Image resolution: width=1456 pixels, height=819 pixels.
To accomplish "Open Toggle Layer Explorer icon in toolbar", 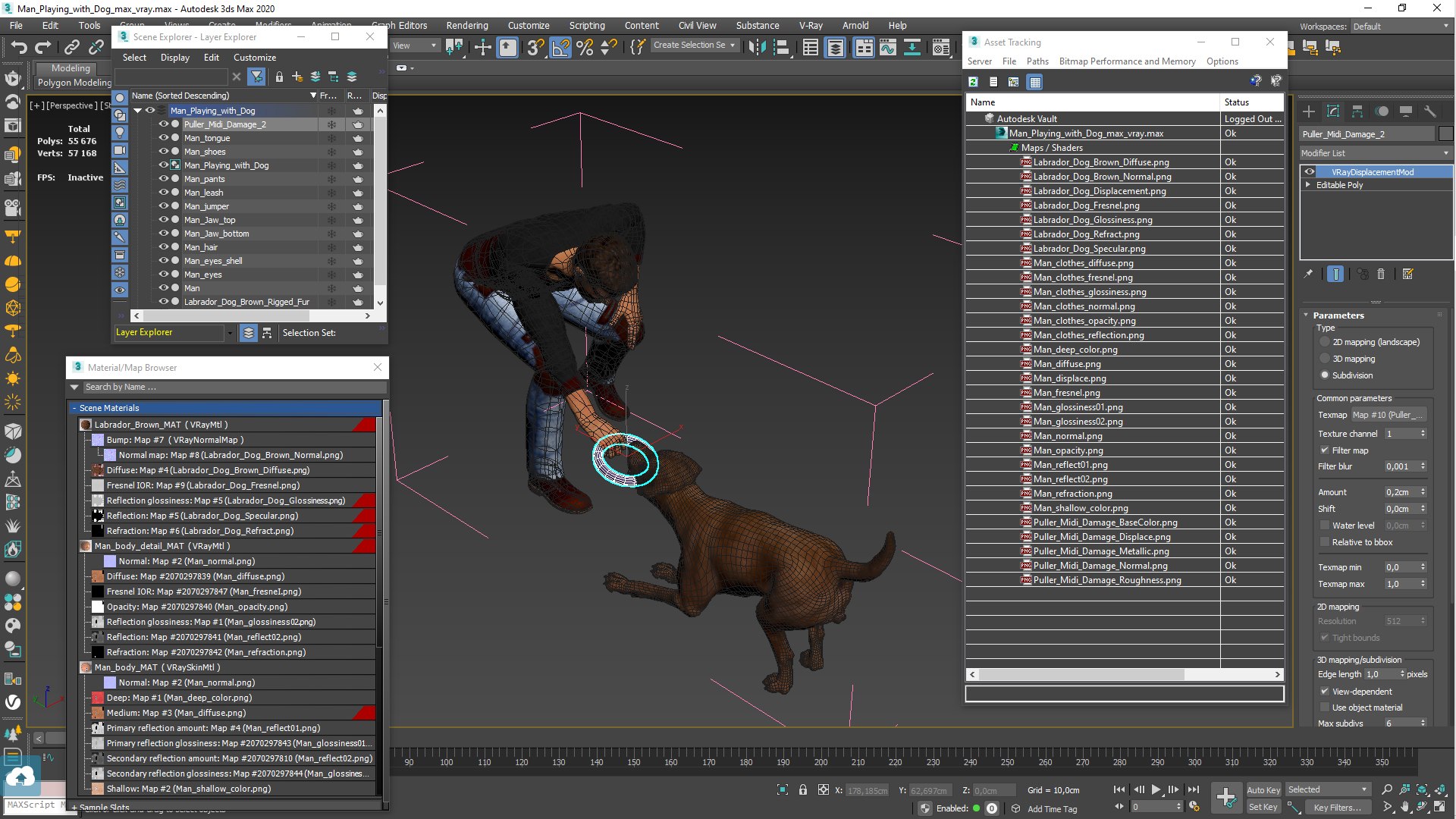I will click(835, 47).
